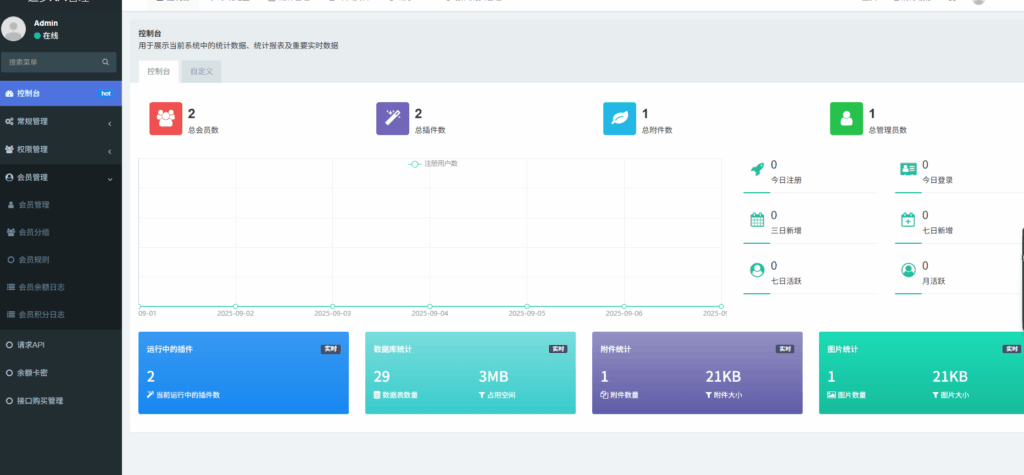Click the magnifier icon in the menu search box
The image size is (1024, 475).
click(105, 62)
